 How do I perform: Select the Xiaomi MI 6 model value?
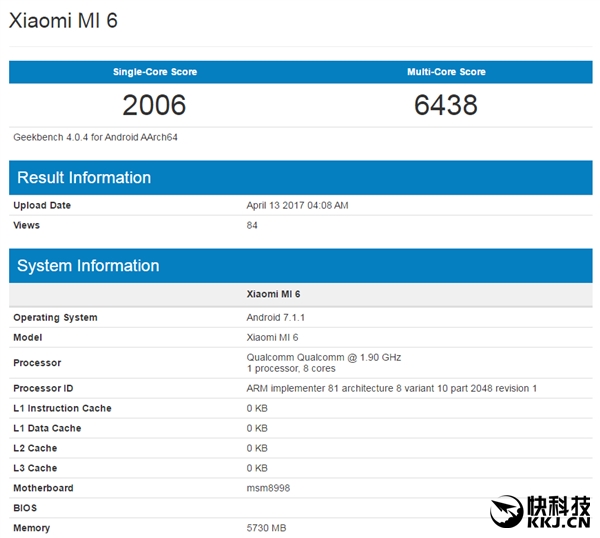(272, 337)
